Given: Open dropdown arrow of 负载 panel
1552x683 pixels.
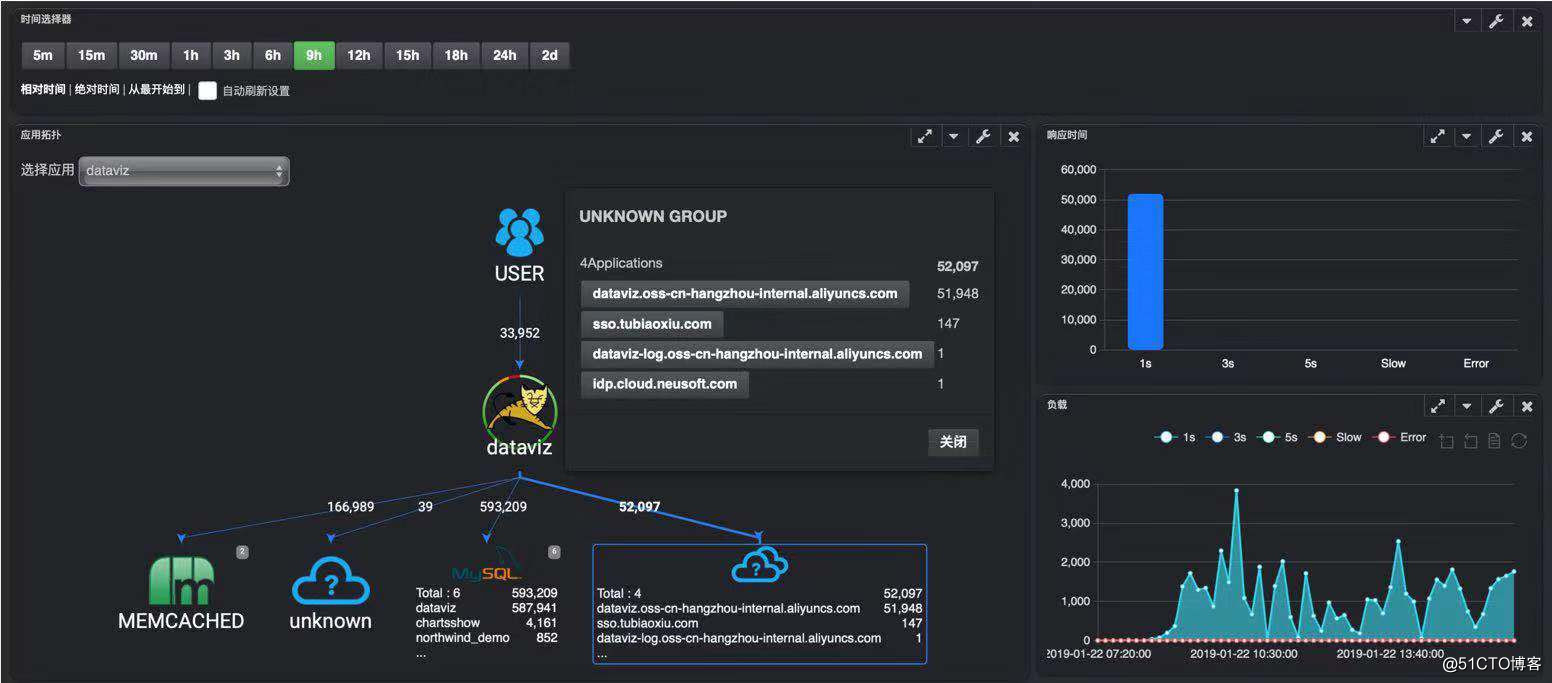Looking at the screenshot, I should 1467,406.
